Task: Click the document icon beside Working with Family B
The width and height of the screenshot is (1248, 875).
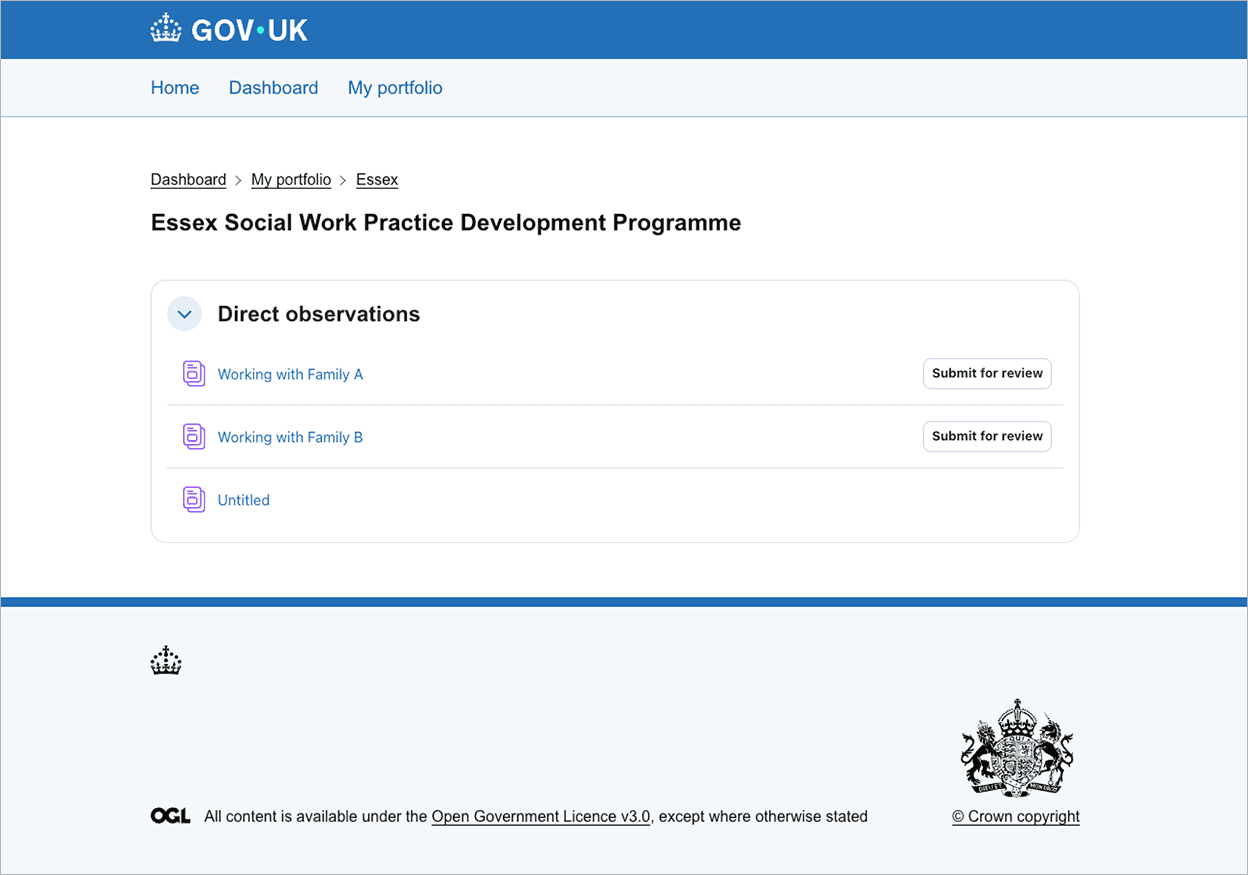Action: point(194,436)
